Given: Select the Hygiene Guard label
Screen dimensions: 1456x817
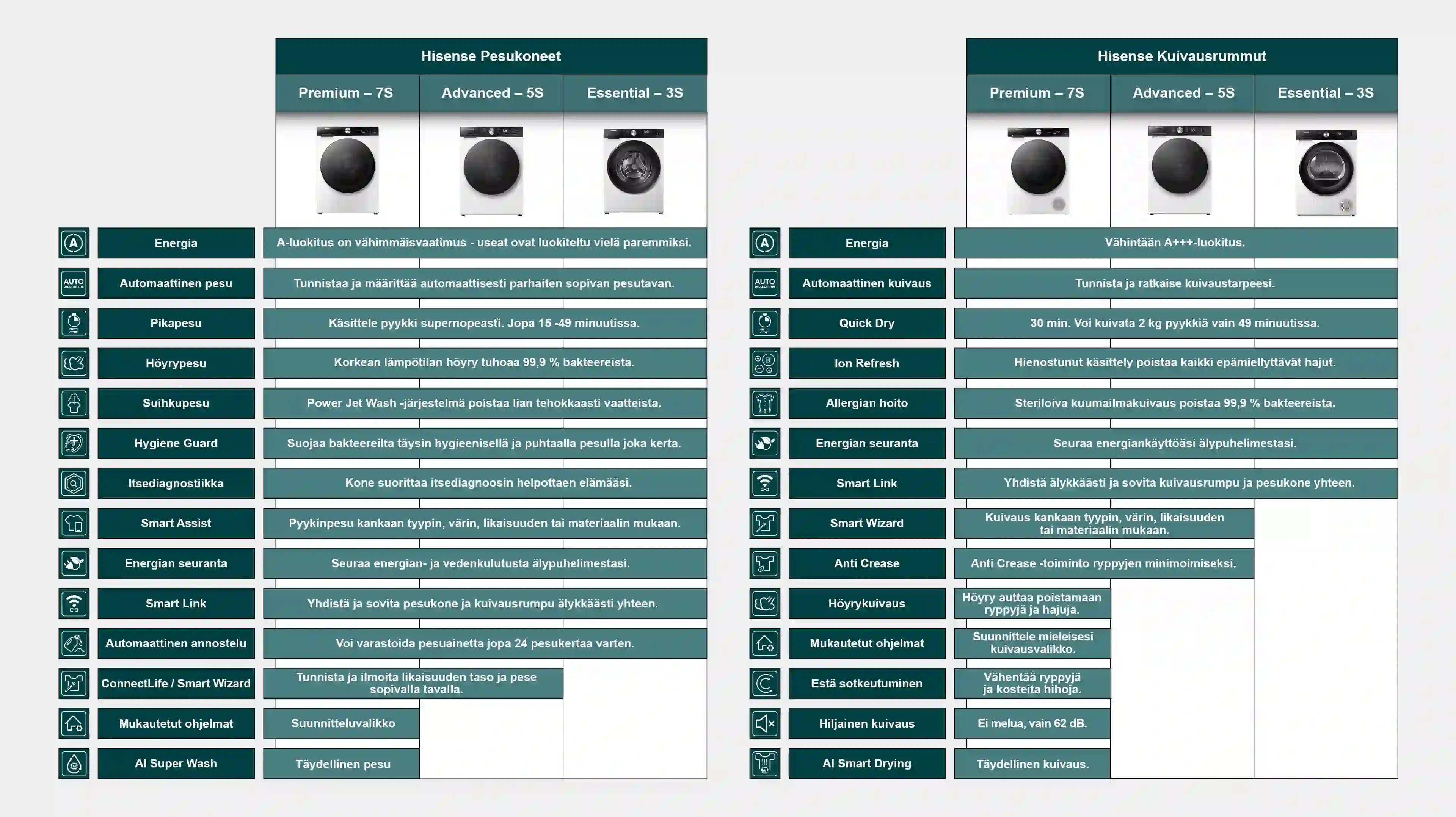Looking at the screenshot, I should point(176,443).
